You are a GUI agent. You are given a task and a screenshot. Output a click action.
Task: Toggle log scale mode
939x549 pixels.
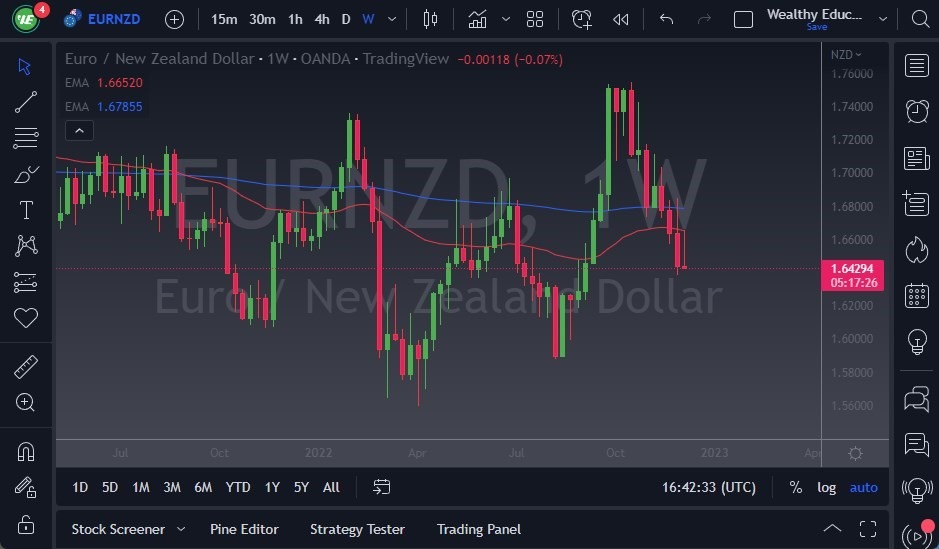(826, 487)
